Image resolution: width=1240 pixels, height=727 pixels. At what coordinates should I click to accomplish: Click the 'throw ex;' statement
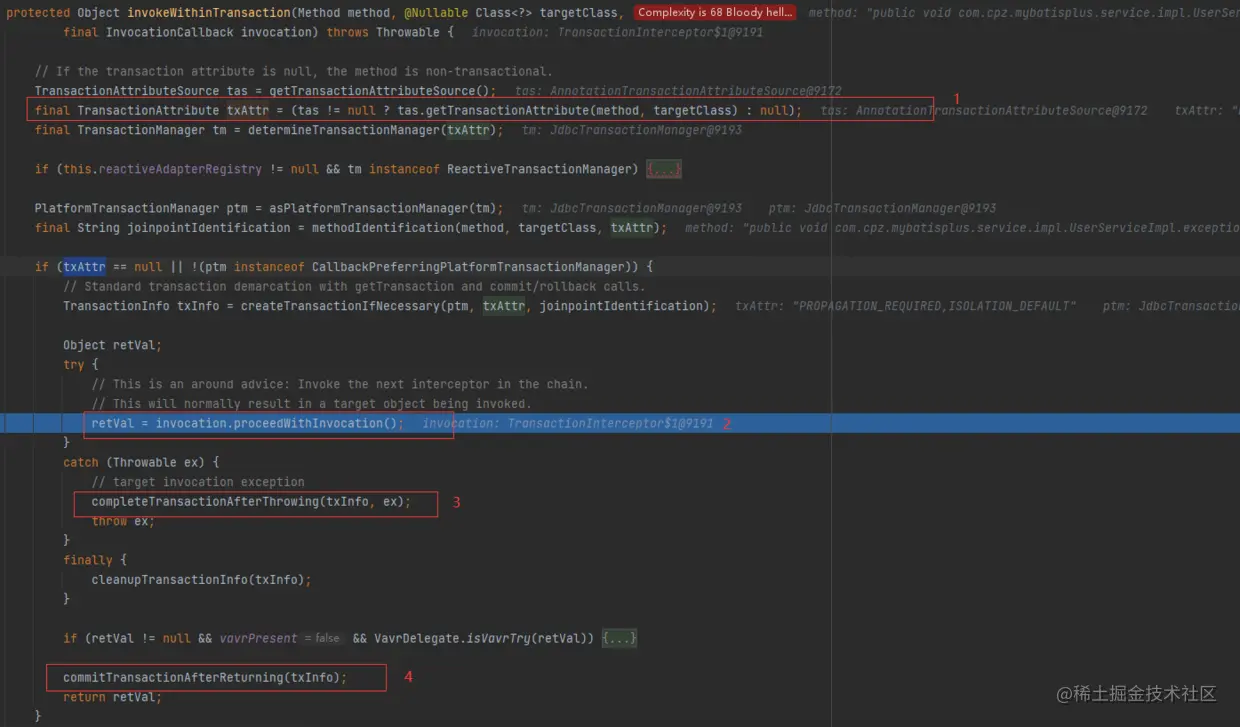pyautogui.click(x=124, y=521)
